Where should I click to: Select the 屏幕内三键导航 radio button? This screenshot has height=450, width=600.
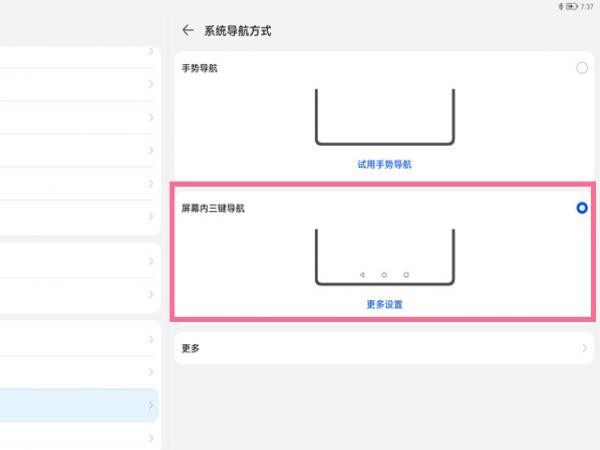582,208
